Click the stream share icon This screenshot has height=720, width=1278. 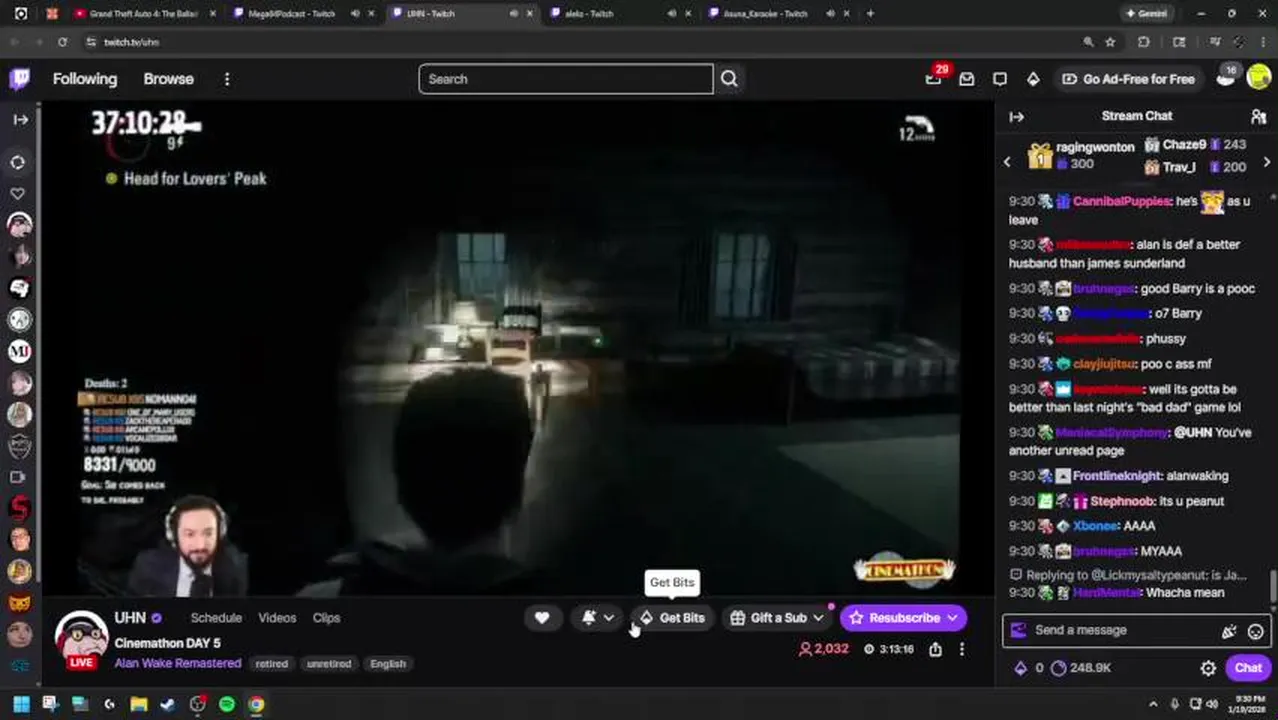point(935,649)
